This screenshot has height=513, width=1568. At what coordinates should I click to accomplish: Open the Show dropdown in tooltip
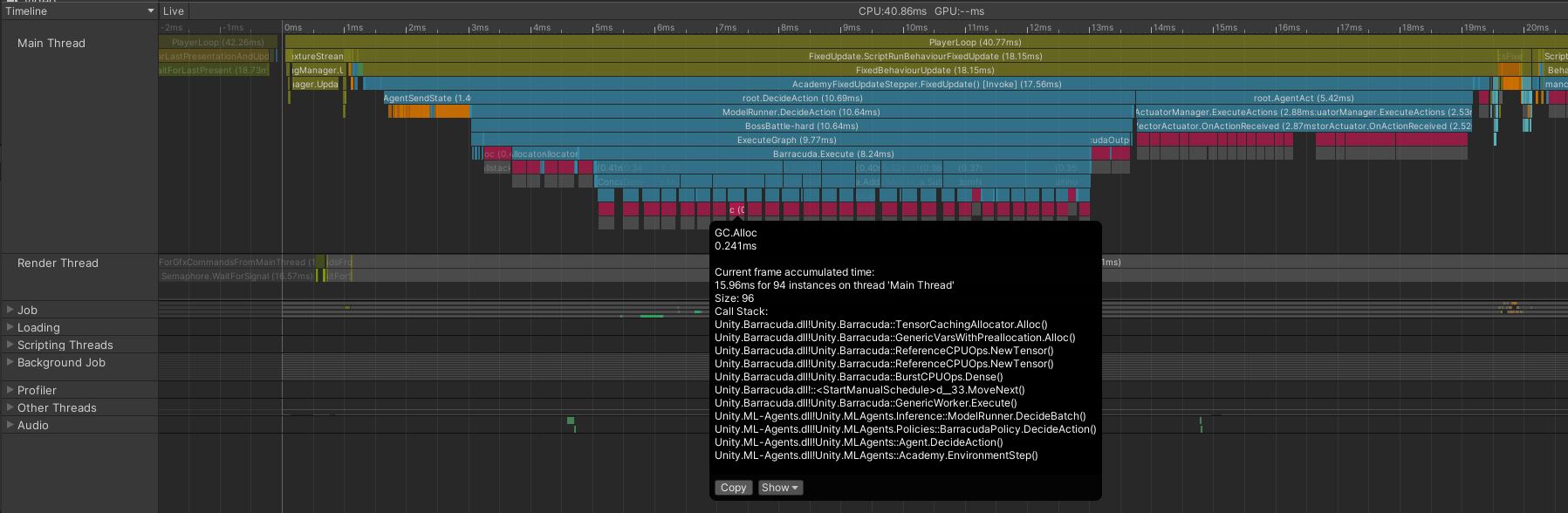click(x=780, y=488)
